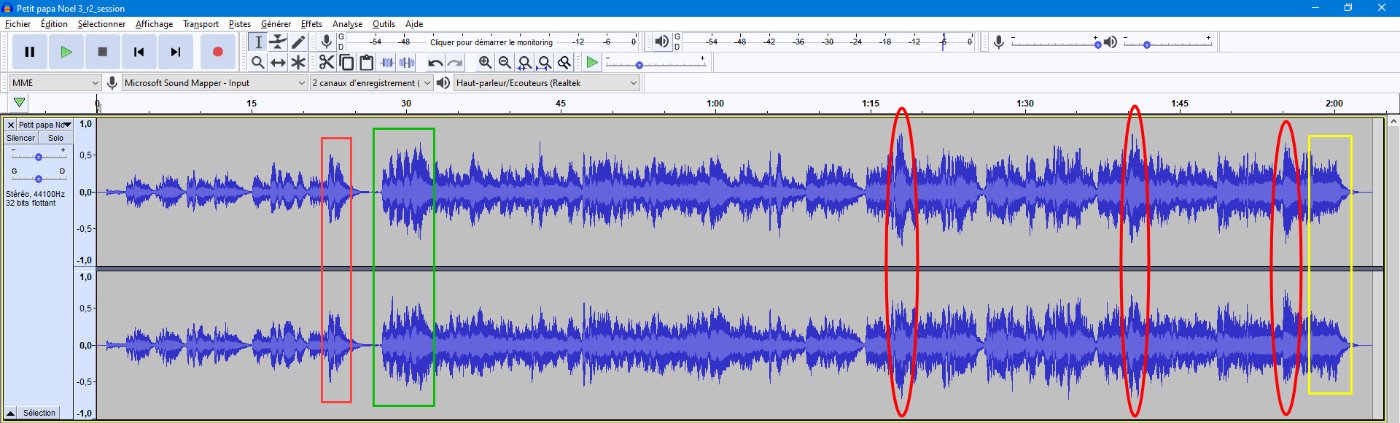Open the Sélectionner menu

(102, 23)
